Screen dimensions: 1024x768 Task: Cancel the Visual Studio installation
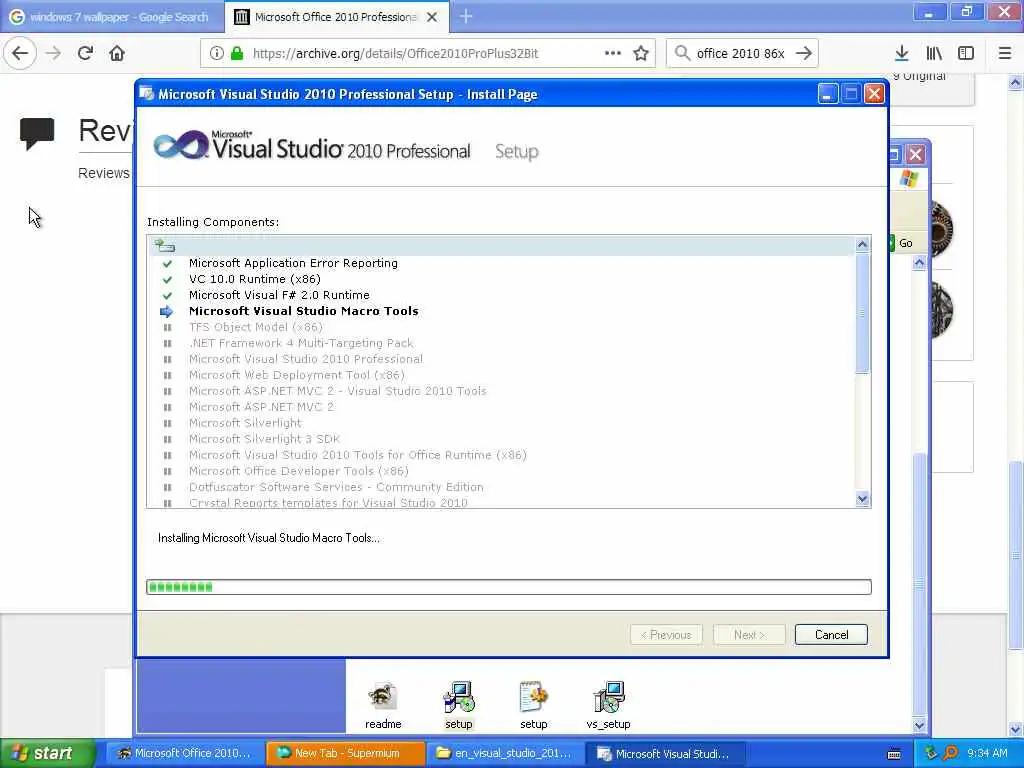831,635
